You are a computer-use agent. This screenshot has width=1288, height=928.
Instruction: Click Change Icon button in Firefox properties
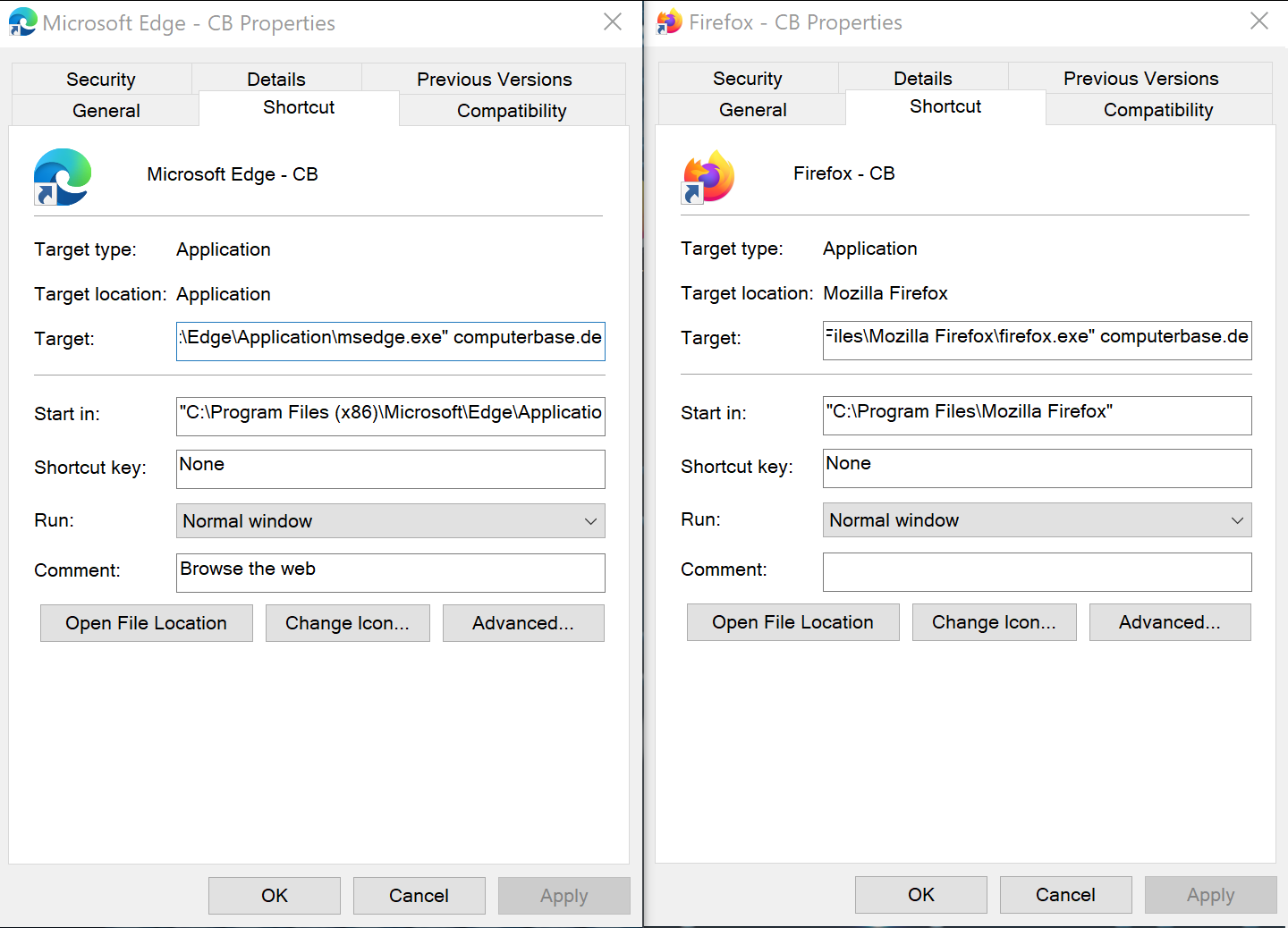tap(994, 622)
